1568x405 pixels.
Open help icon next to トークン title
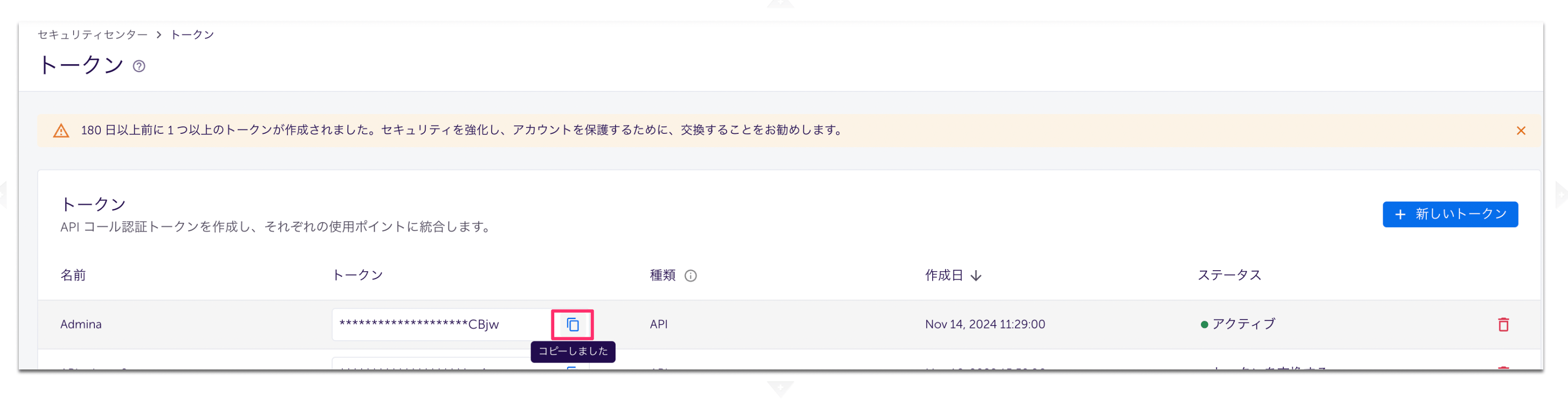(x=139, y=66)
